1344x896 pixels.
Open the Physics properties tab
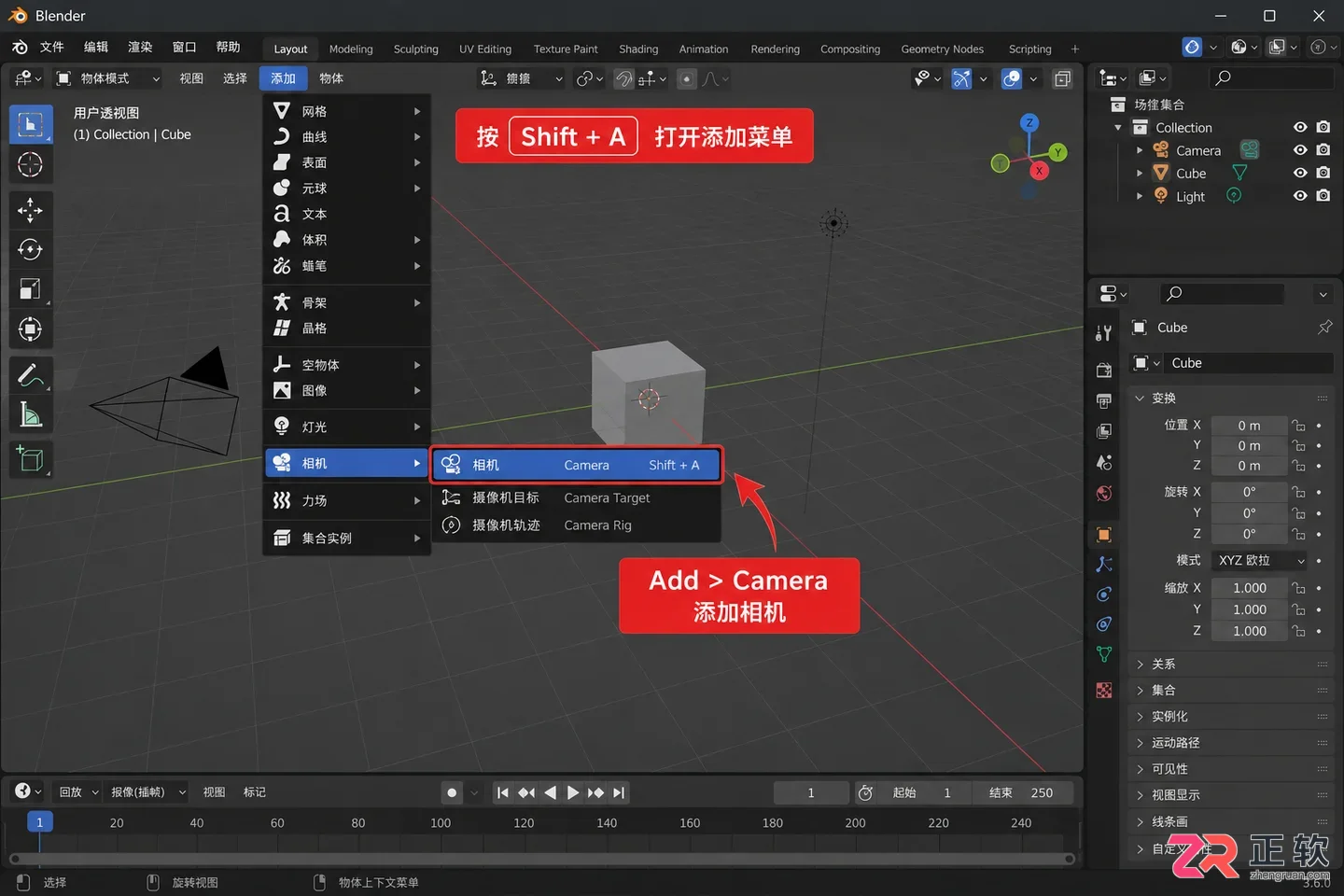pos(1104,624)
